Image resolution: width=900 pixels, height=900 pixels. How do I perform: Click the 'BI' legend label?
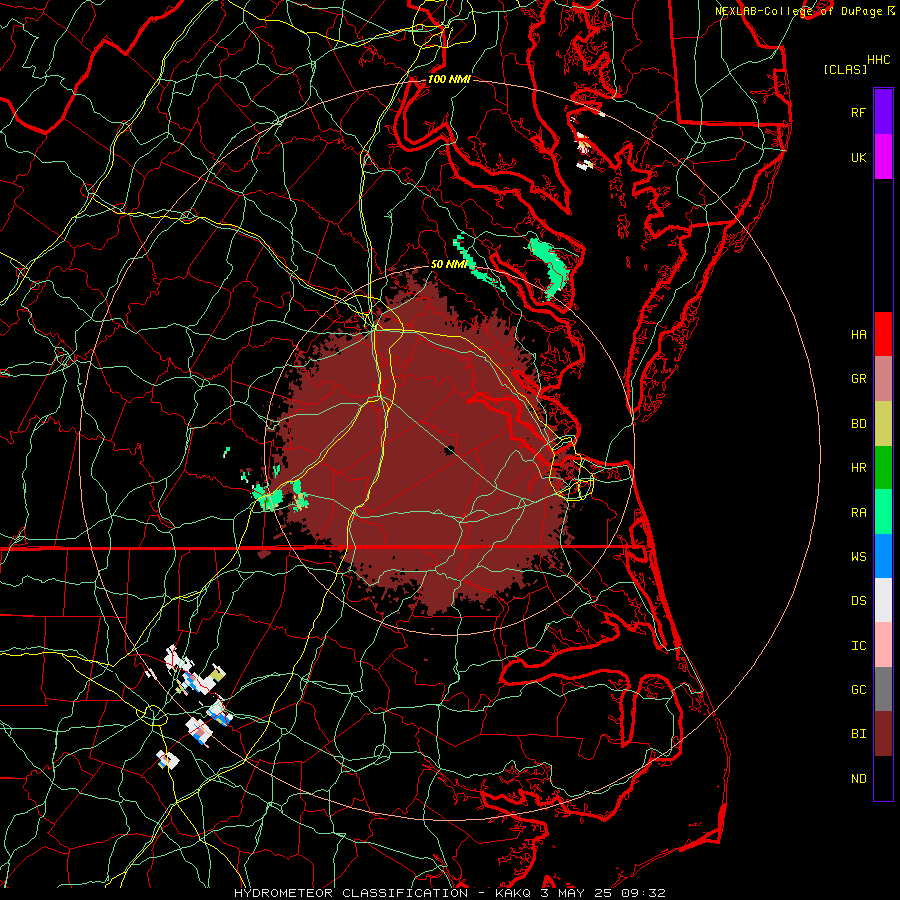(858, 734)
